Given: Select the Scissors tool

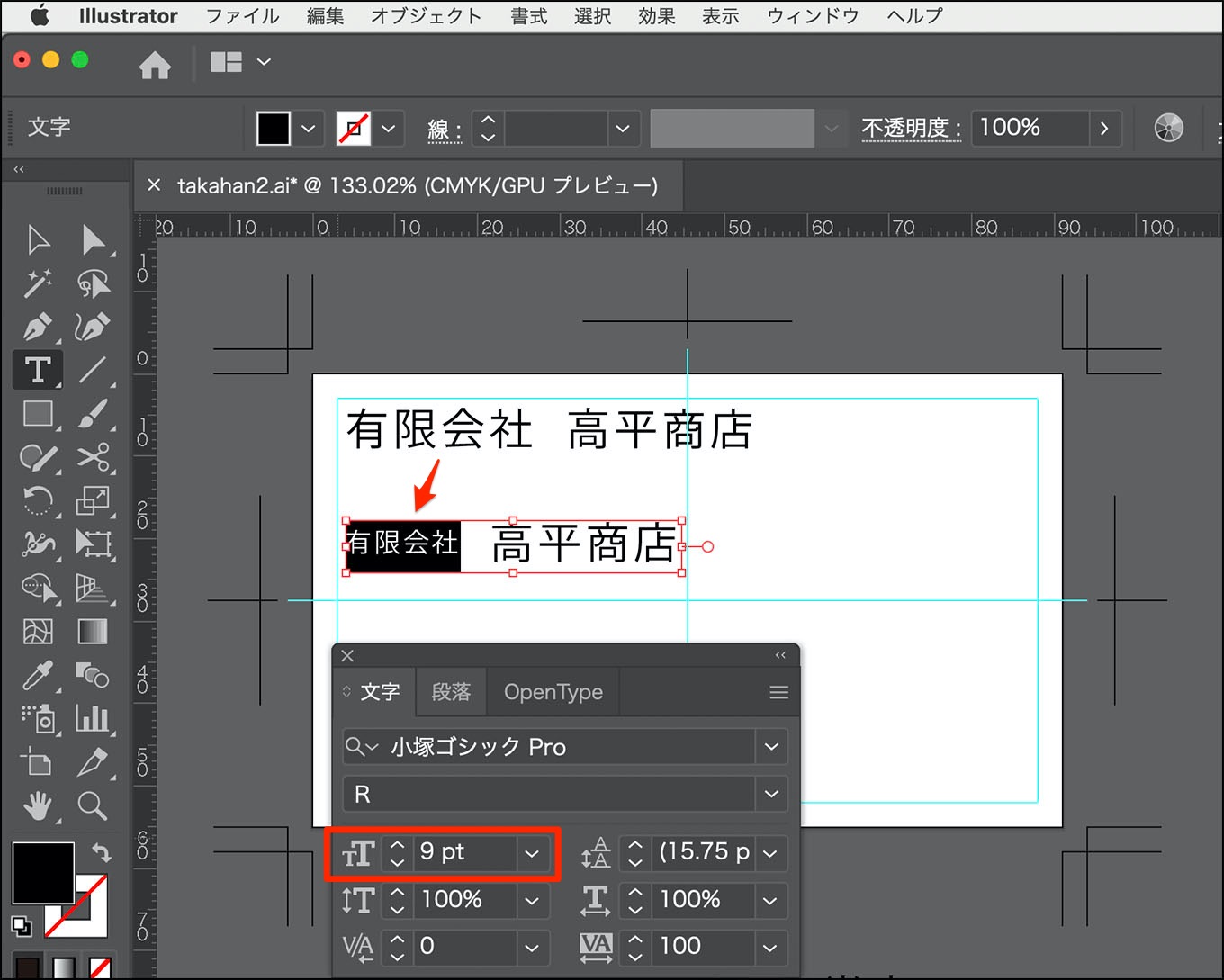Looking at the screenshot, I should pyautogui.click(x=93, y=457).
